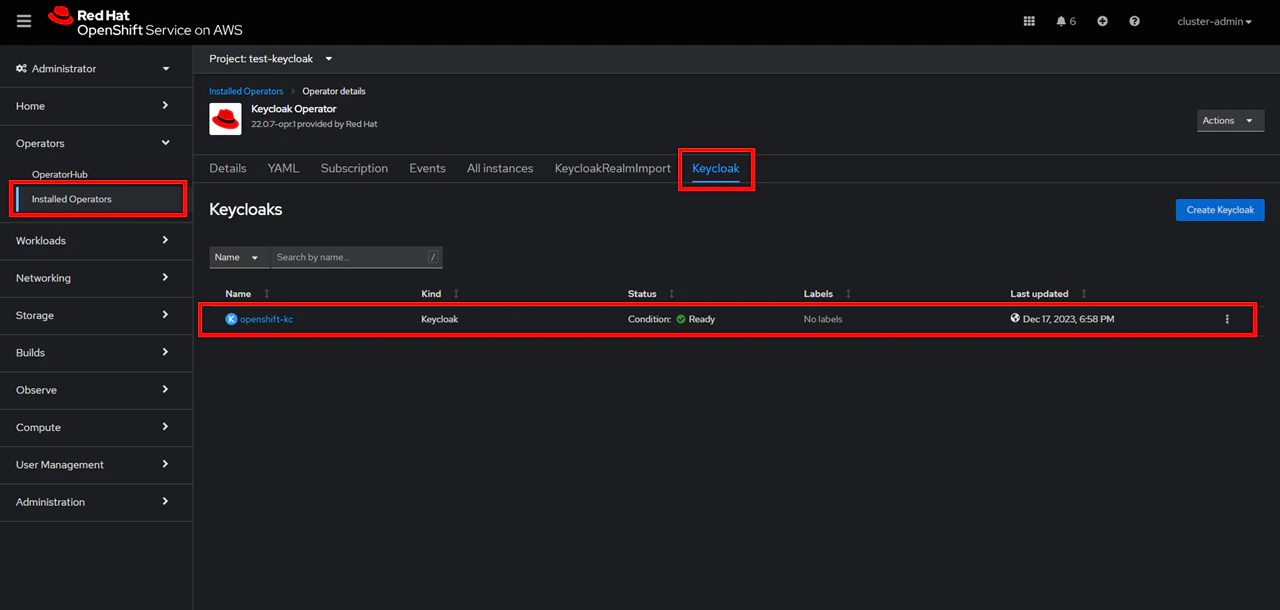Sort table by Status column
Image resolution: width=1280 pixels, height=610 pixels.
click(x=651, y=294)
